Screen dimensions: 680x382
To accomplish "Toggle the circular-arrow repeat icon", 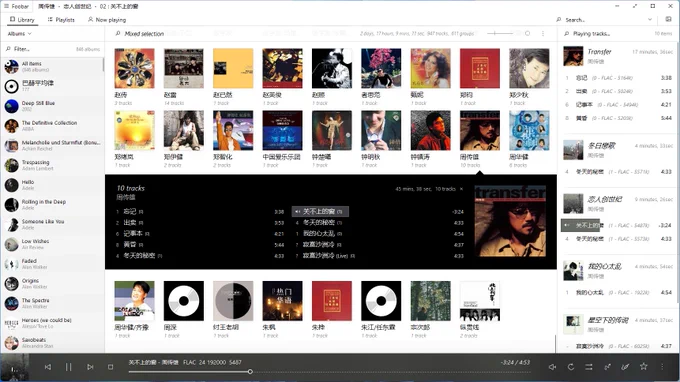I will (571, 367).
